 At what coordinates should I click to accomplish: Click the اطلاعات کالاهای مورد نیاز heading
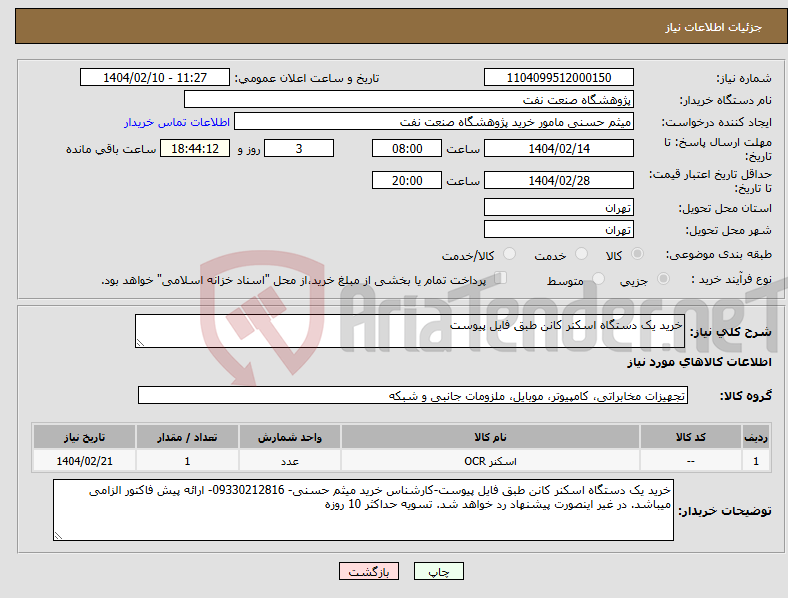pyautogui.click(x=699, y=362)
